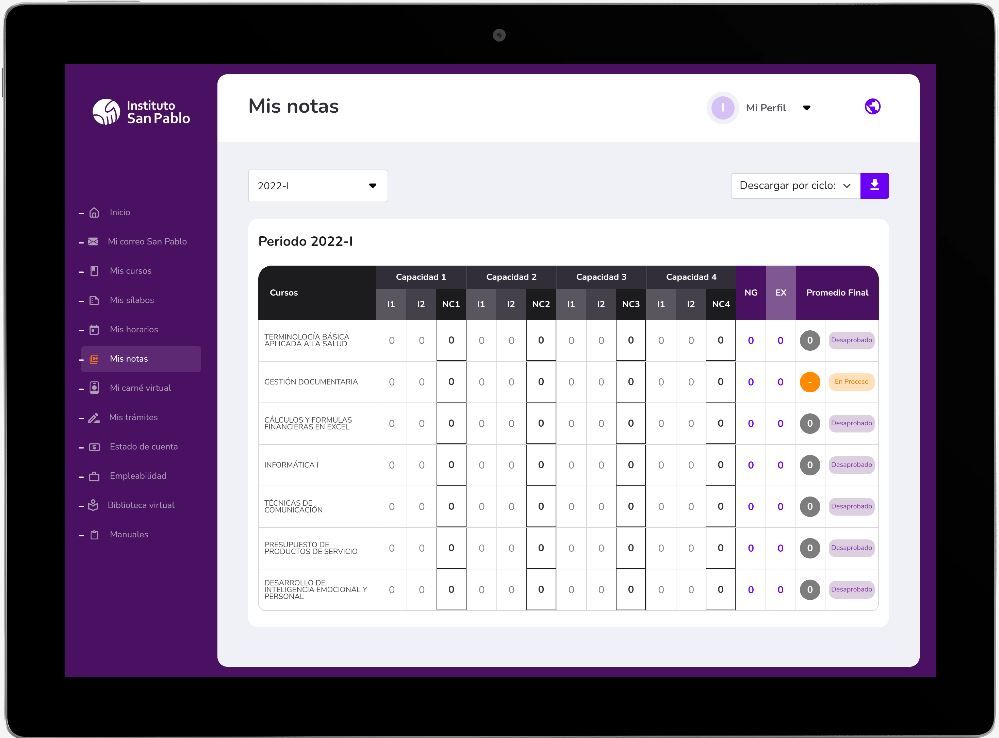Image resolution: width=999 pixels, height=738 pixels.
Task: Click the EX column header
Action: (x=780, y=293)
